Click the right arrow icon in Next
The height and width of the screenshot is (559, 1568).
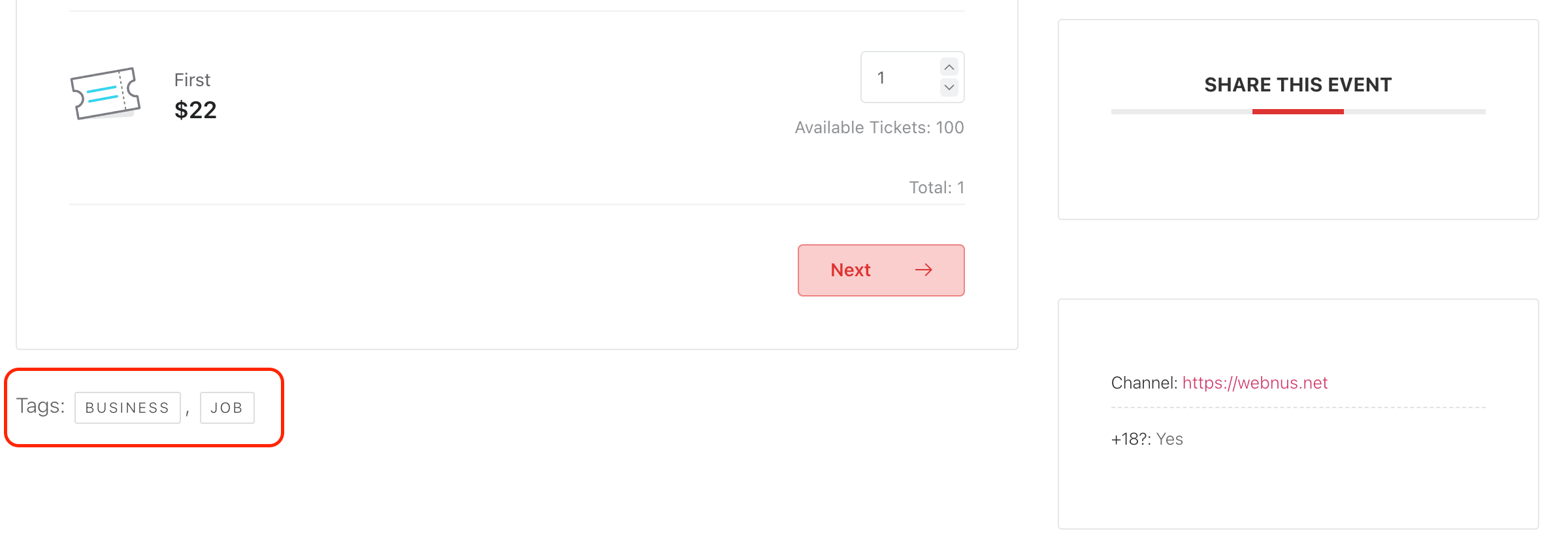pyautogui.click(x=923, y=270)
